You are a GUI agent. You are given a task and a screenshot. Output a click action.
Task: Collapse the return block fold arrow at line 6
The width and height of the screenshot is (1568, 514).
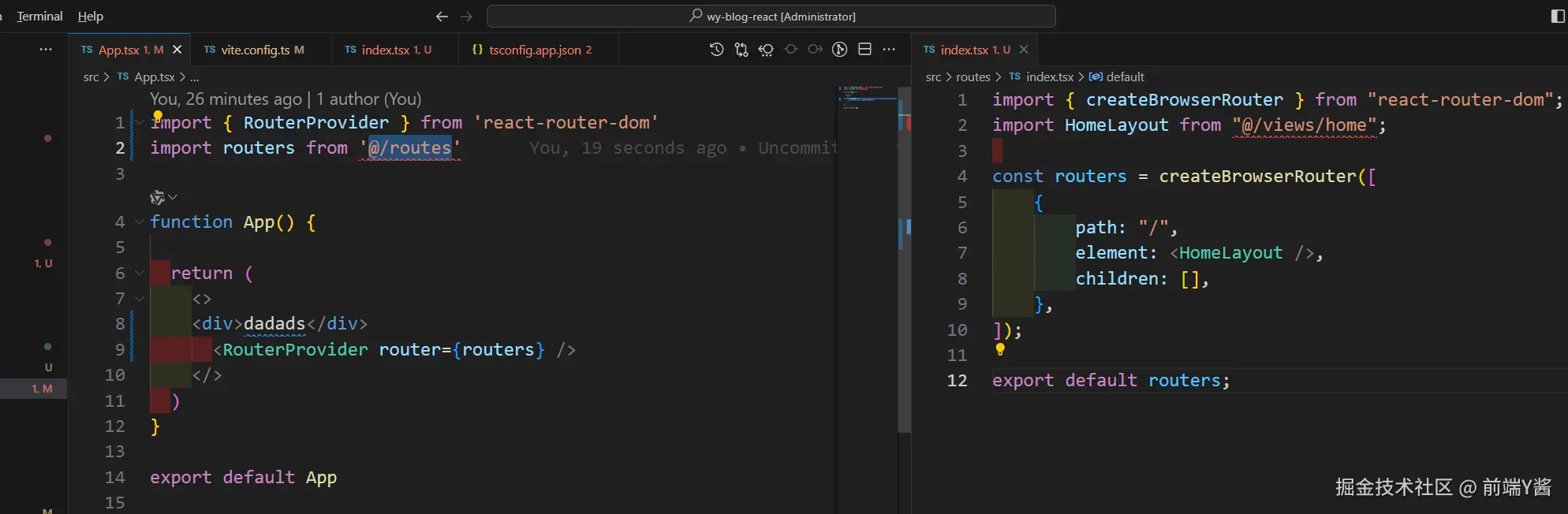(140, 274)
